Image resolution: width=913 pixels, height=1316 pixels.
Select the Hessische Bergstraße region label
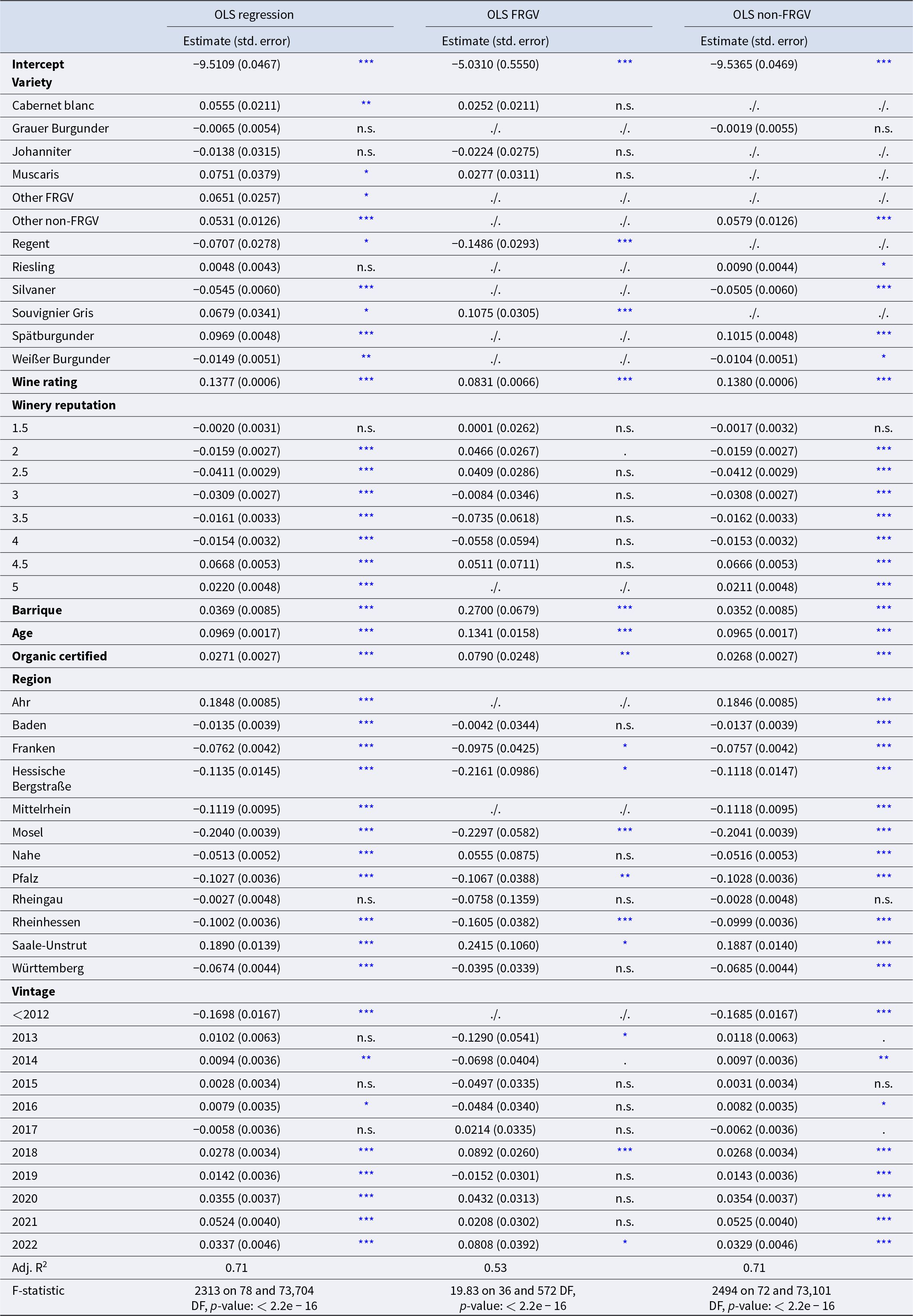point(41,778)
